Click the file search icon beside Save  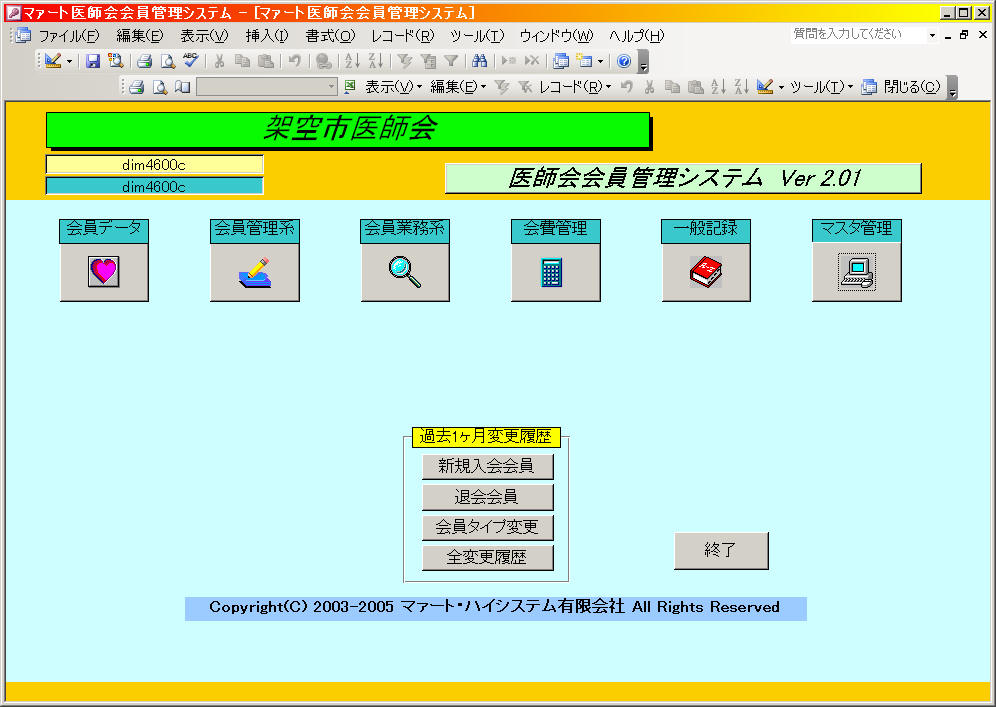(x=116, y=61)
